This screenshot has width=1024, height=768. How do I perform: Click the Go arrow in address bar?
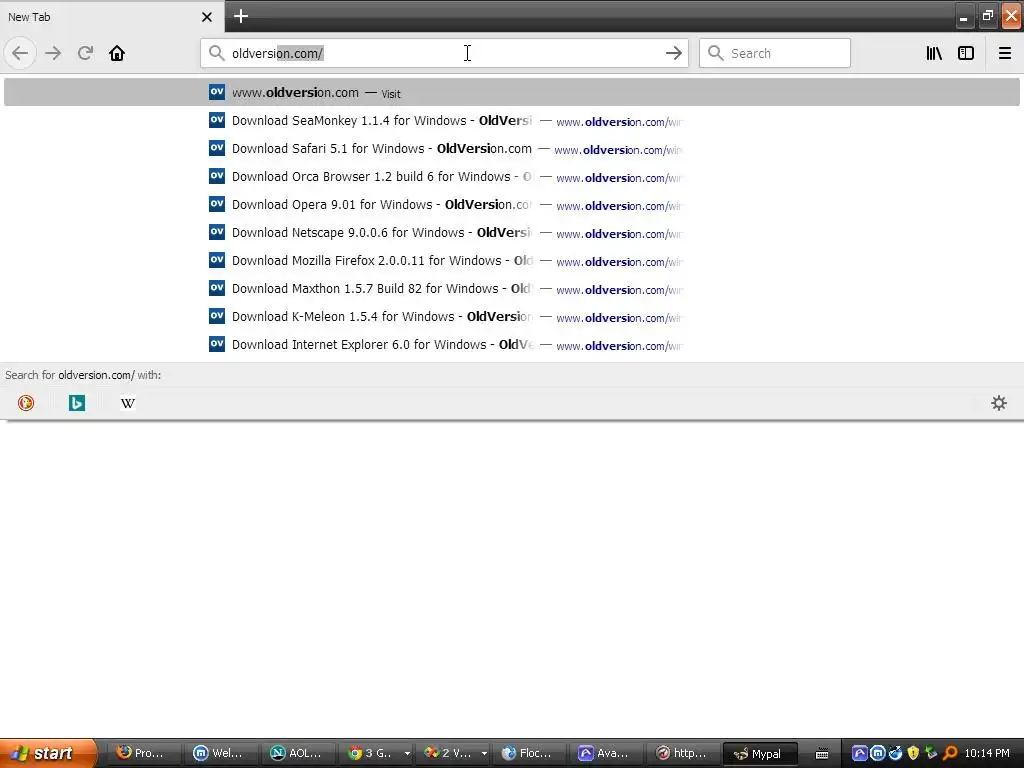pos(673,53)
